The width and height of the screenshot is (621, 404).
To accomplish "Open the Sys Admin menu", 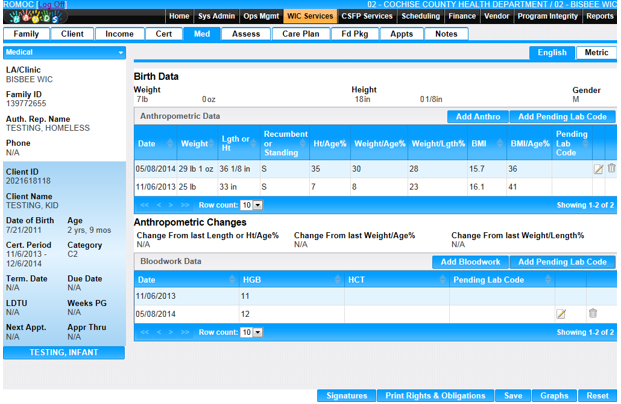I will point(216,16).
